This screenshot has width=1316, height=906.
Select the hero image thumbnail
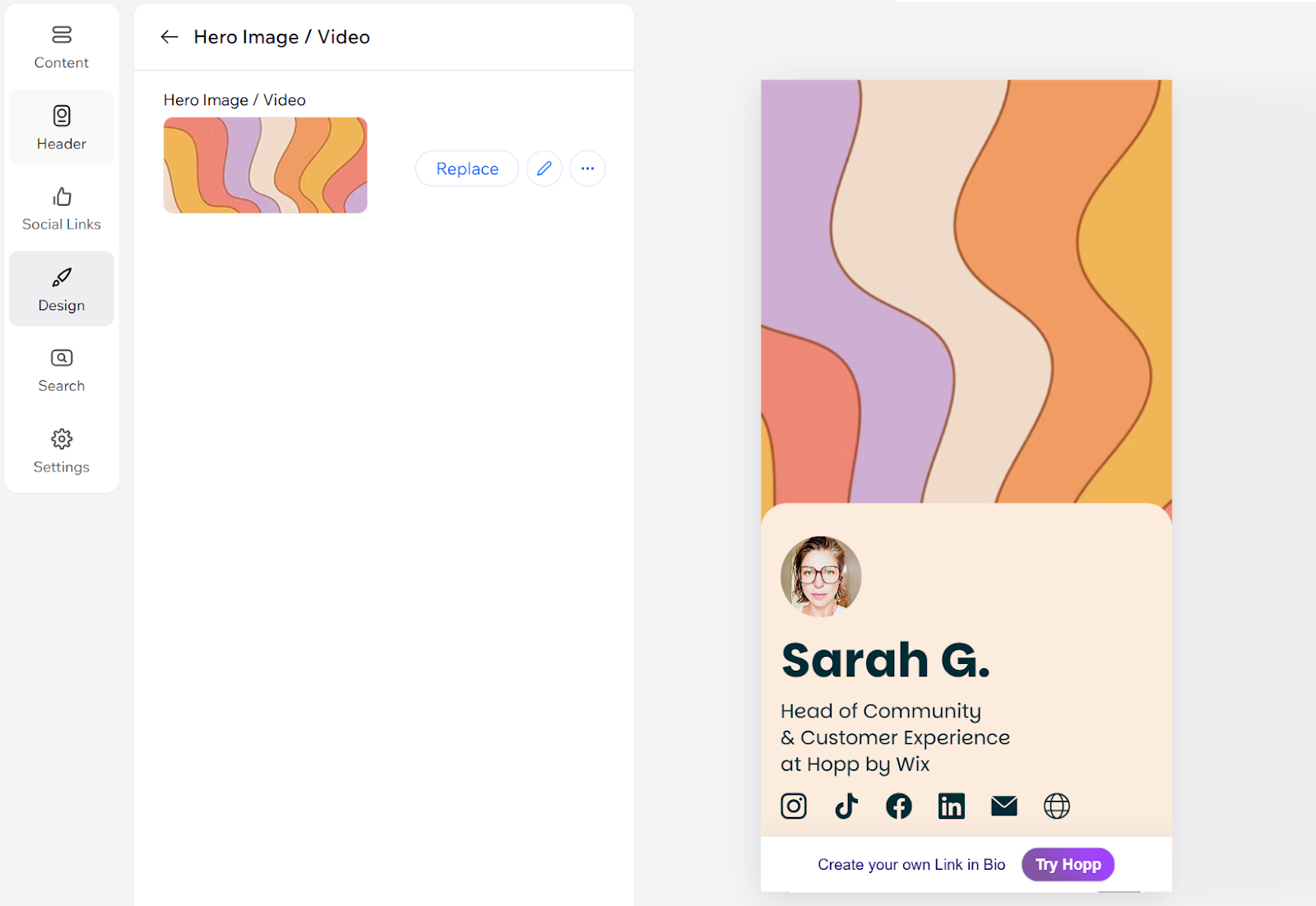coord(265,165)
